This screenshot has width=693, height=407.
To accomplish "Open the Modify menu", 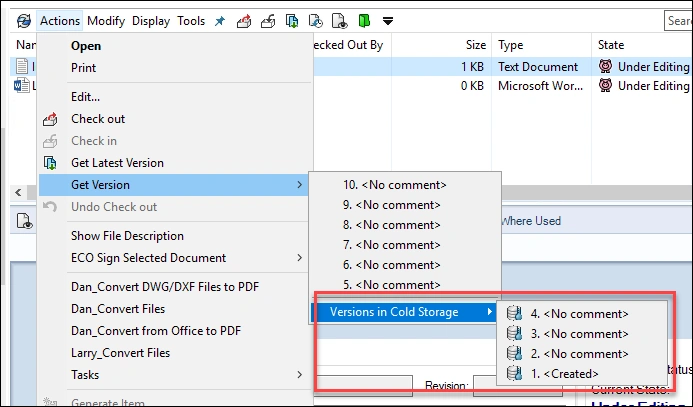I will coord(106,21).
